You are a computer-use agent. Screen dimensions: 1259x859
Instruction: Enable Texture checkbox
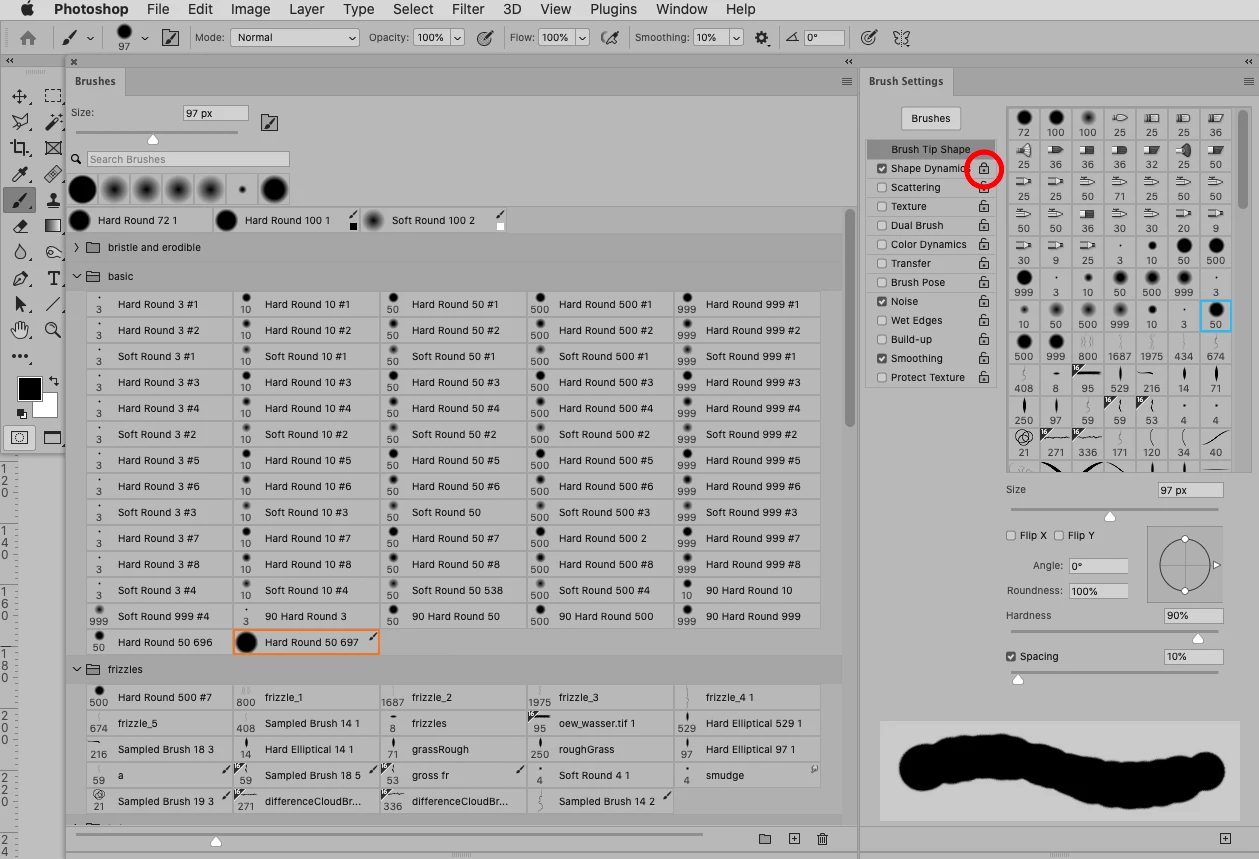881,207
